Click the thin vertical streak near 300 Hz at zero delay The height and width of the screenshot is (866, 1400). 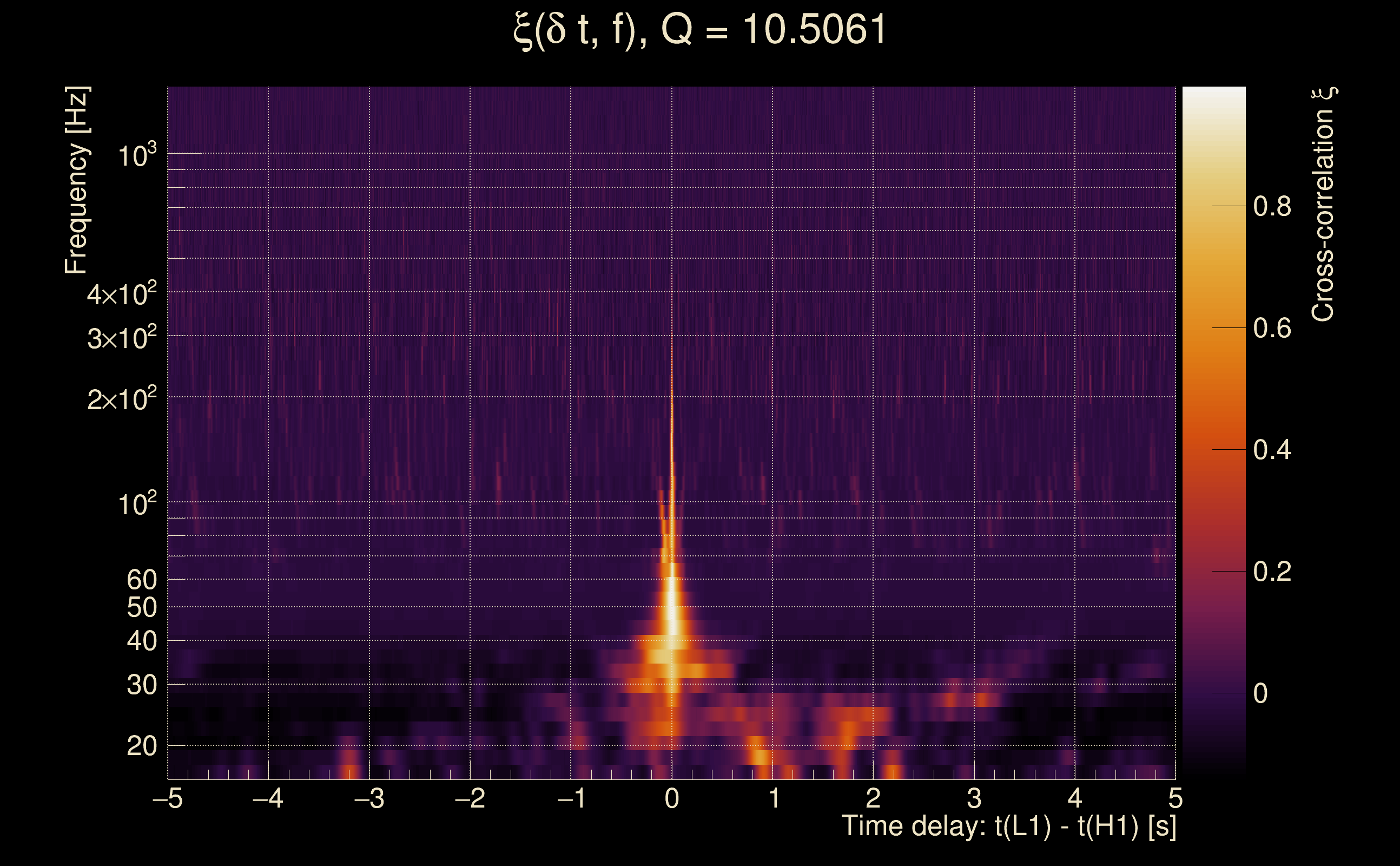click(x=672, y=344)
